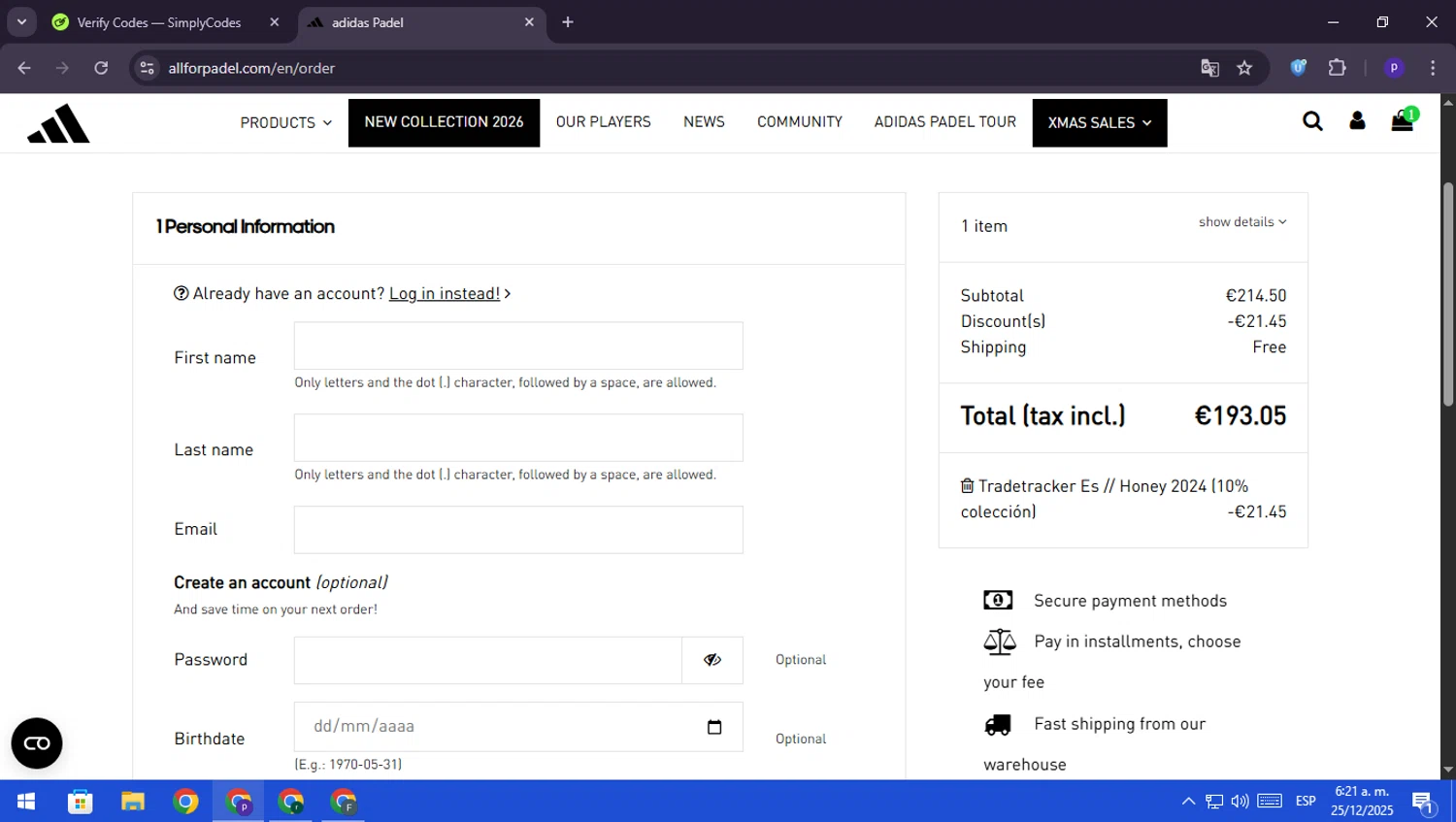Open COMMUNITY menu item
This screenshot has height=822, width=1456.
[800, 122]
